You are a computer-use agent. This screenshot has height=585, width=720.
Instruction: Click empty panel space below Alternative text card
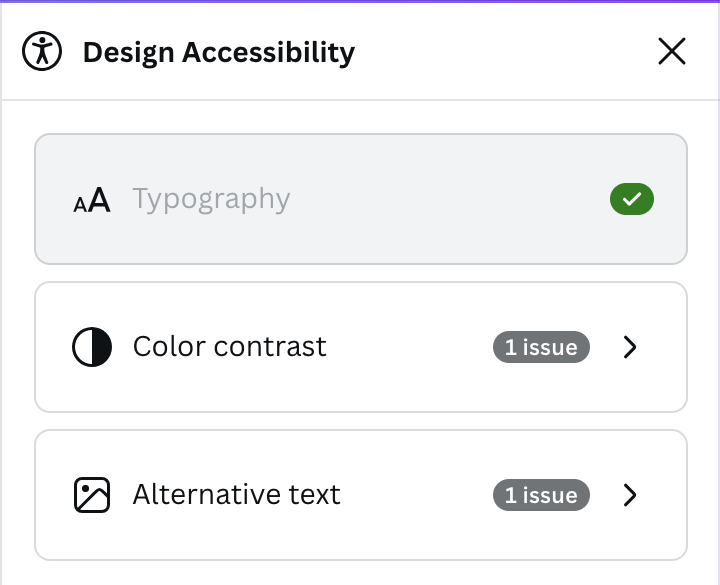[360, 573]
